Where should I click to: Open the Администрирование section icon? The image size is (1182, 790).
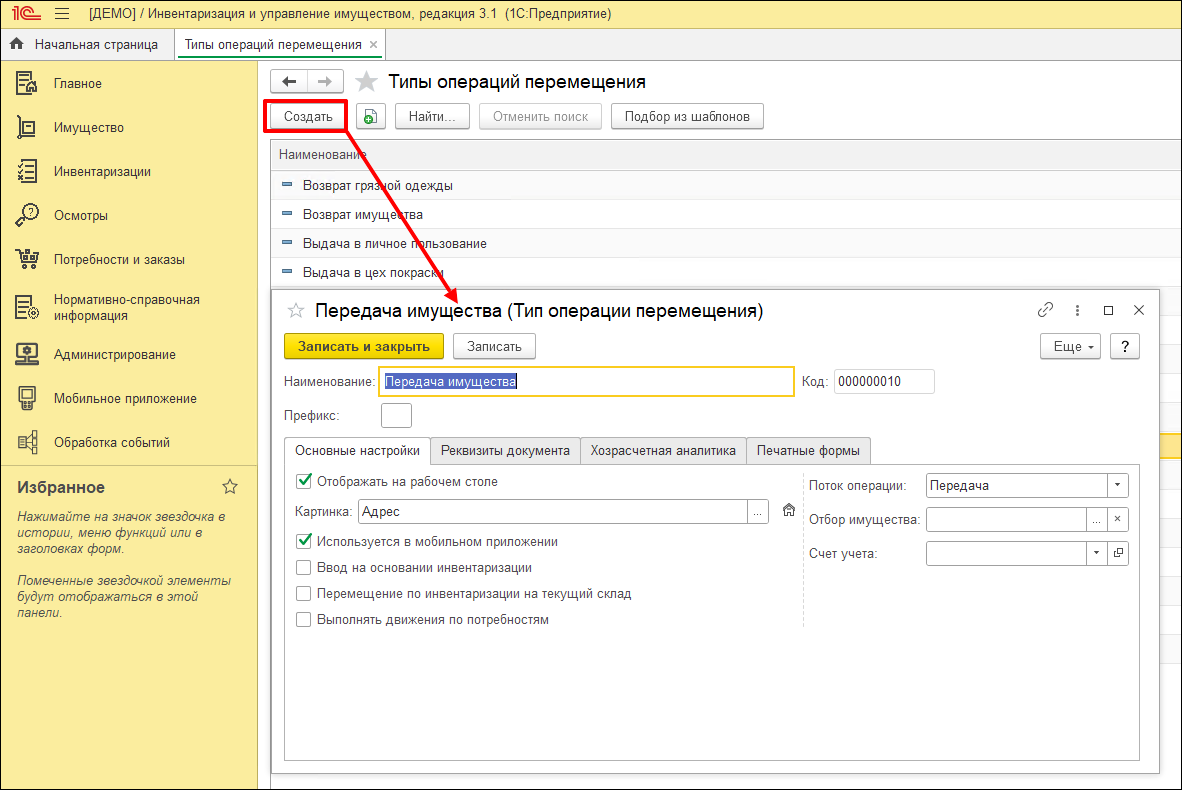tap(26, 354)
